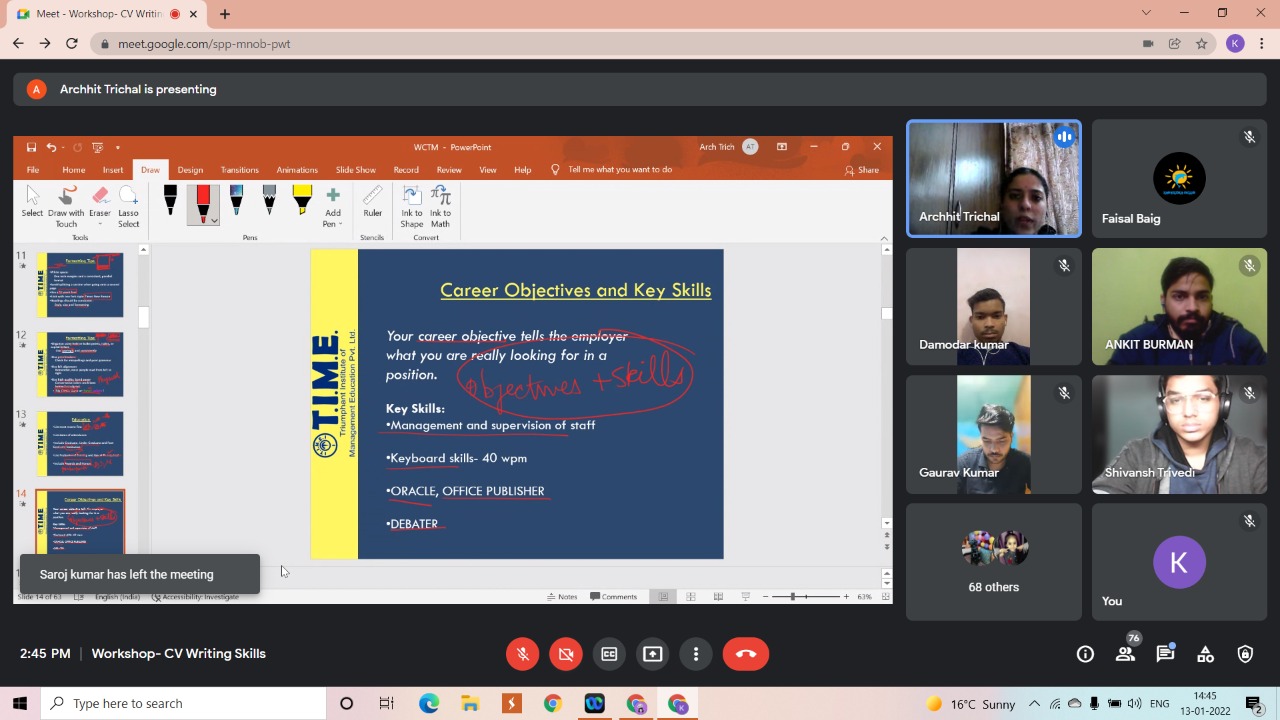The image size is (1280, 720).
Task: Open the host controls shield icon
Action: point(1245,654)
